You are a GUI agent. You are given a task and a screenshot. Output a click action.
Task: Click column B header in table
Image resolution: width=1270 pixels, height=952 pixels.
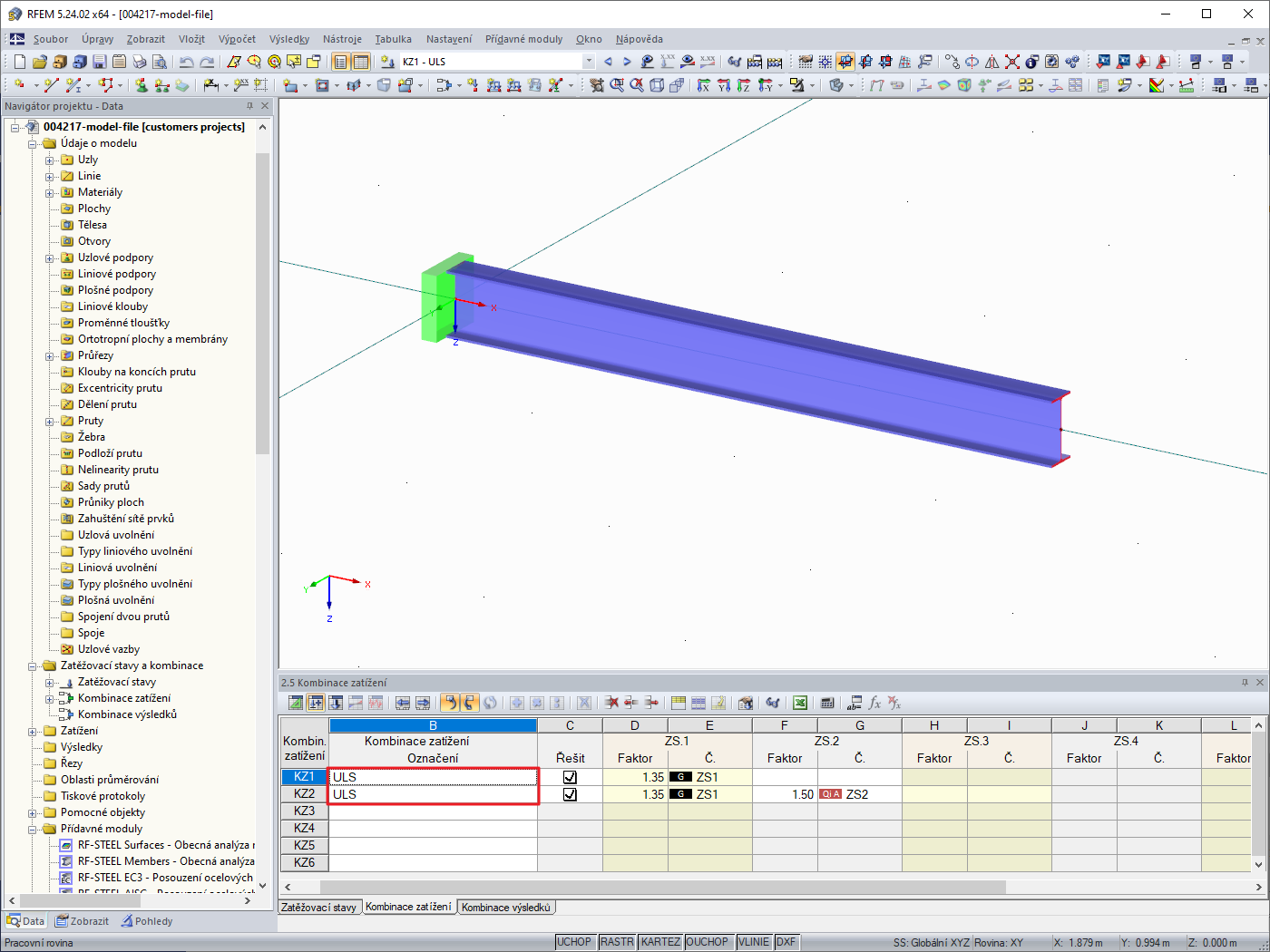tap(433, 725)
